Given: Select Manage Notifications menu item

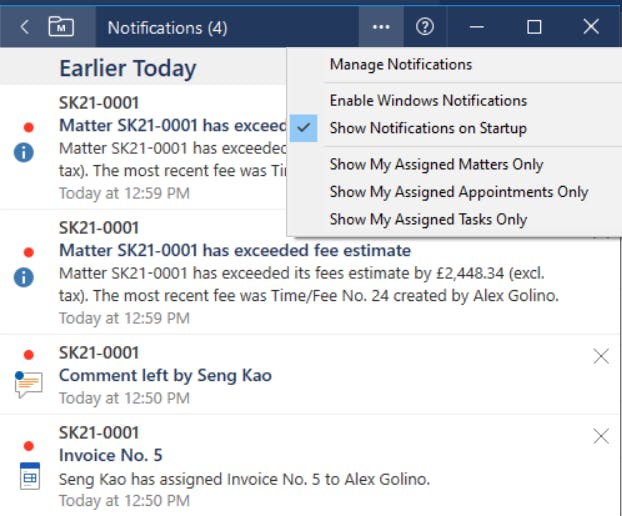Looking at the screenshot, I should 400,64.
